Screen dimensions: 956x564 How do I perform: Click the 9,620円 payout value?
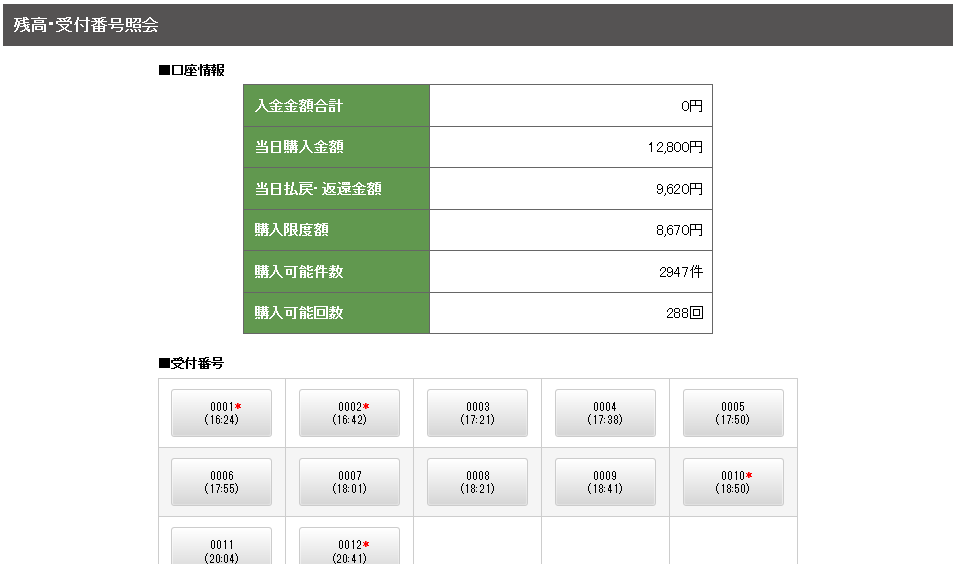coord(680,189)
